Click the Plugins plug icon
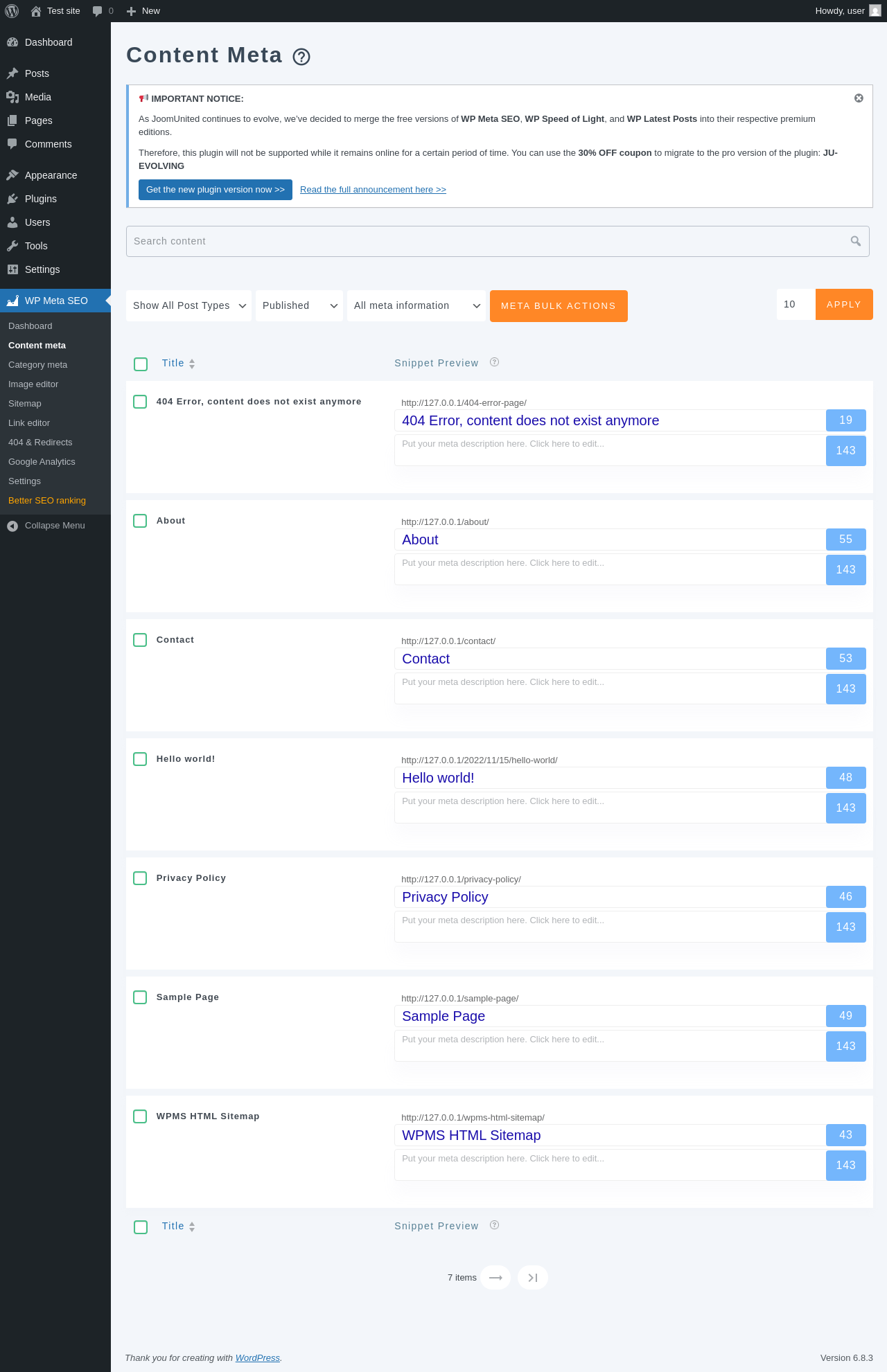 [12, 199]
